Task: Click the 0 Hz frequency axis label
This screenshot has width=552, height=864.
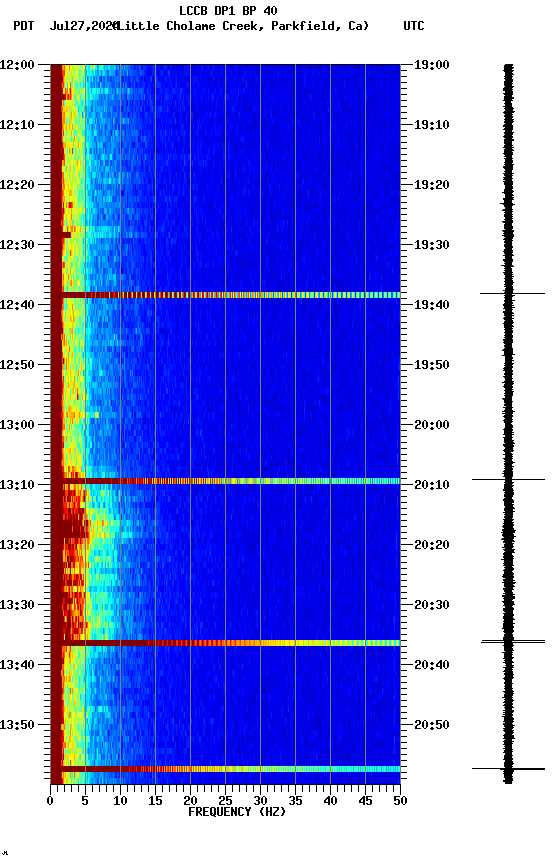Action: (x=50, y=801)
